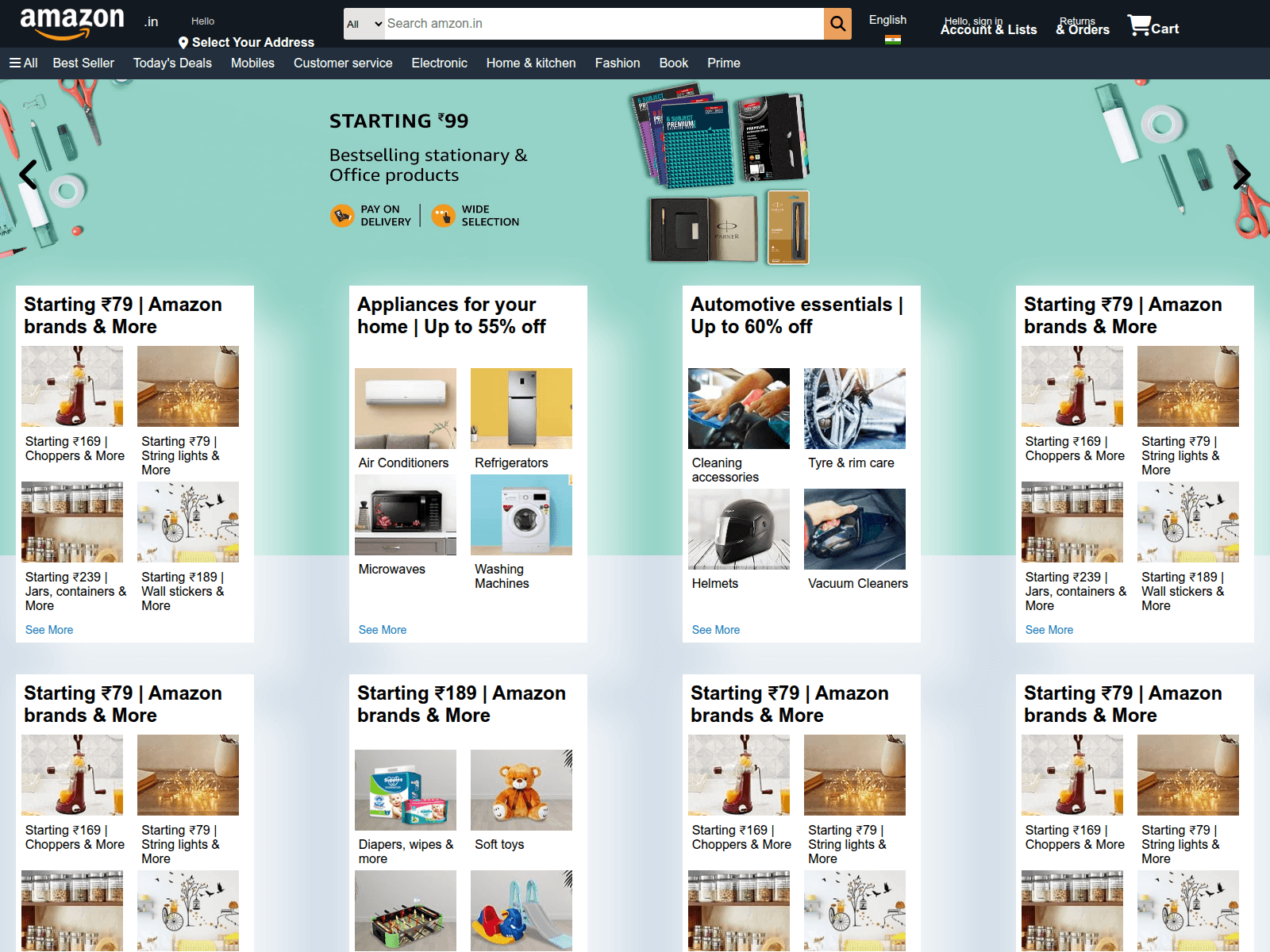Viewport: 1270px width, 952px height.
Task: Click Automotive essentials heading
Action: pos(797,316)
